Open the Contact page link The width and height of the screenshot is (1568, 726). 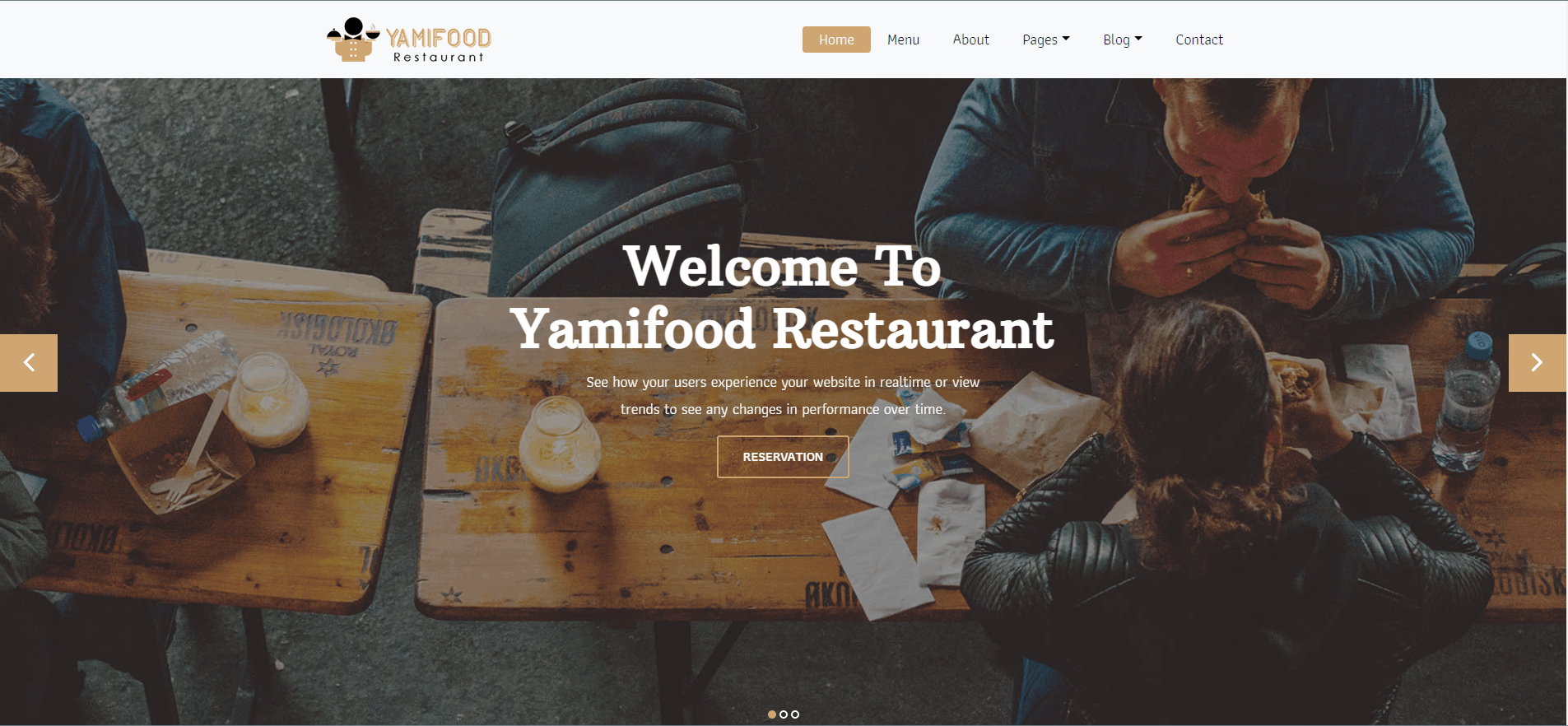click(x=1199, y=40)
